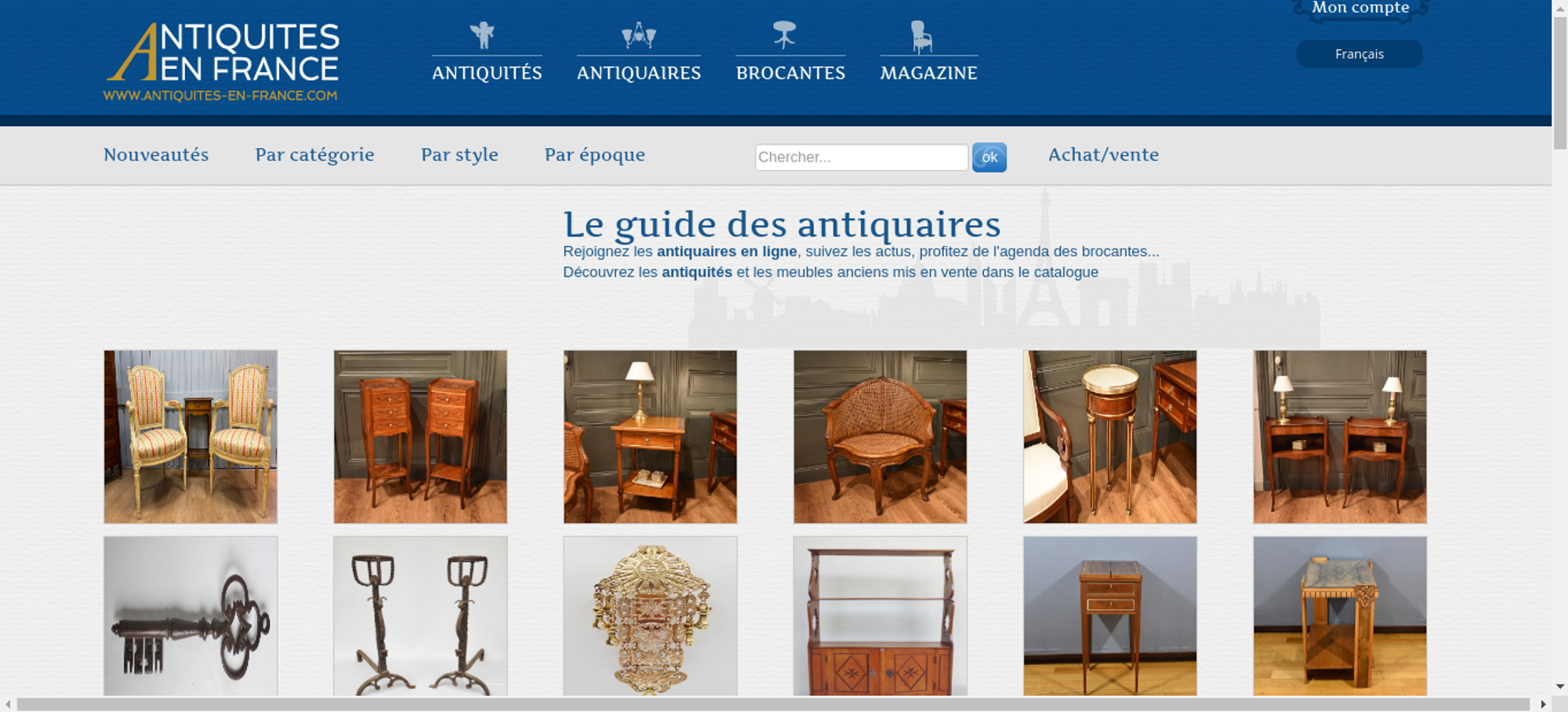Image resolution: width=1568 pixels, height=712 pixels.
Task: Open Mon compte account link
Action: 1360,8
